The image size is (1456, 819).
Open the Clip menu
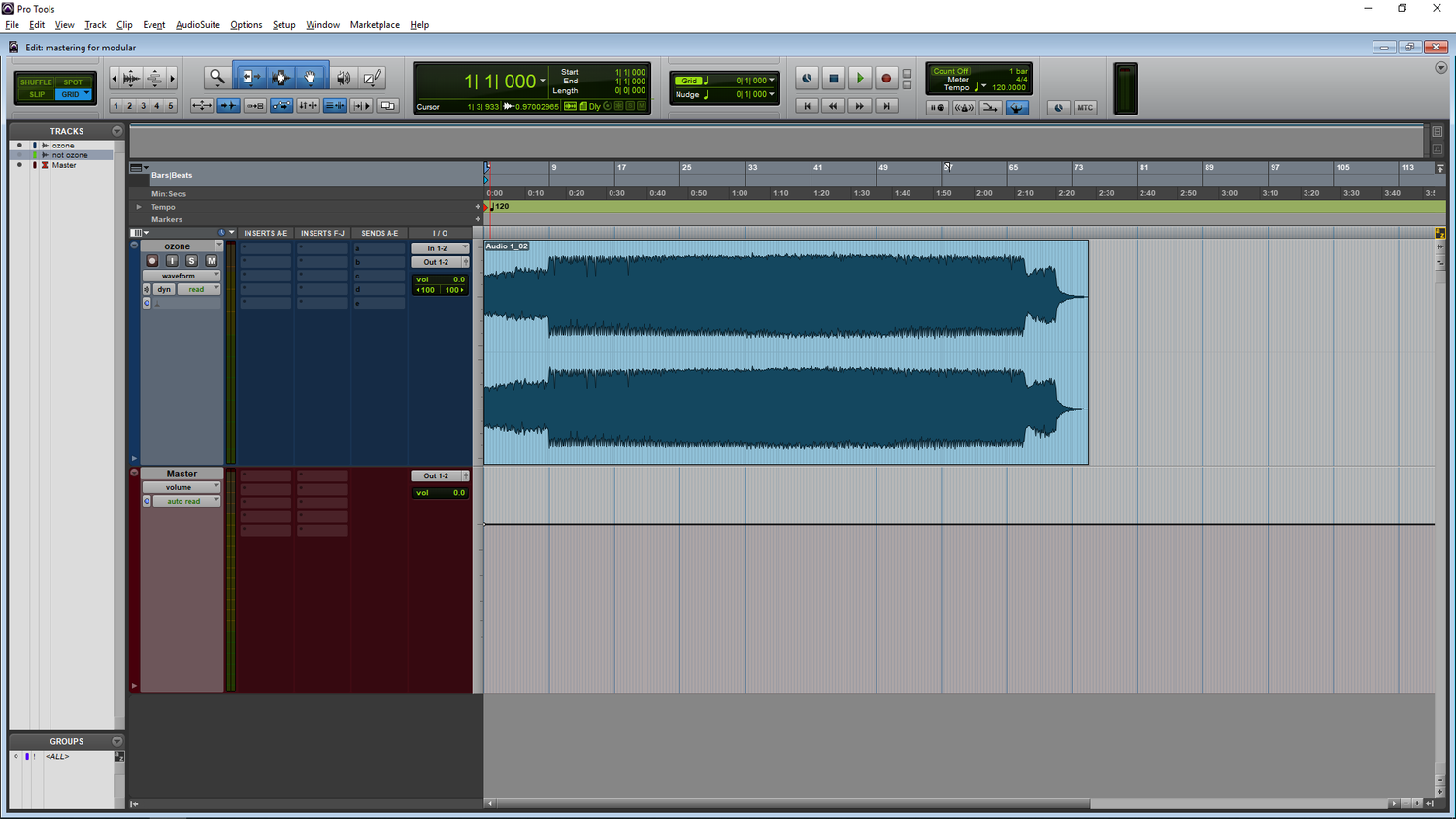click(x=124, y=25)
